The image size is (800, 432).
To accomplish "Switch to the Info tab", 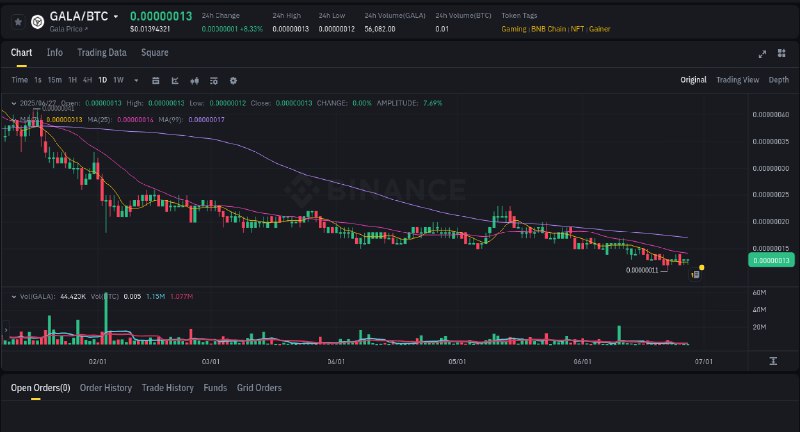I will coord(55,53).
